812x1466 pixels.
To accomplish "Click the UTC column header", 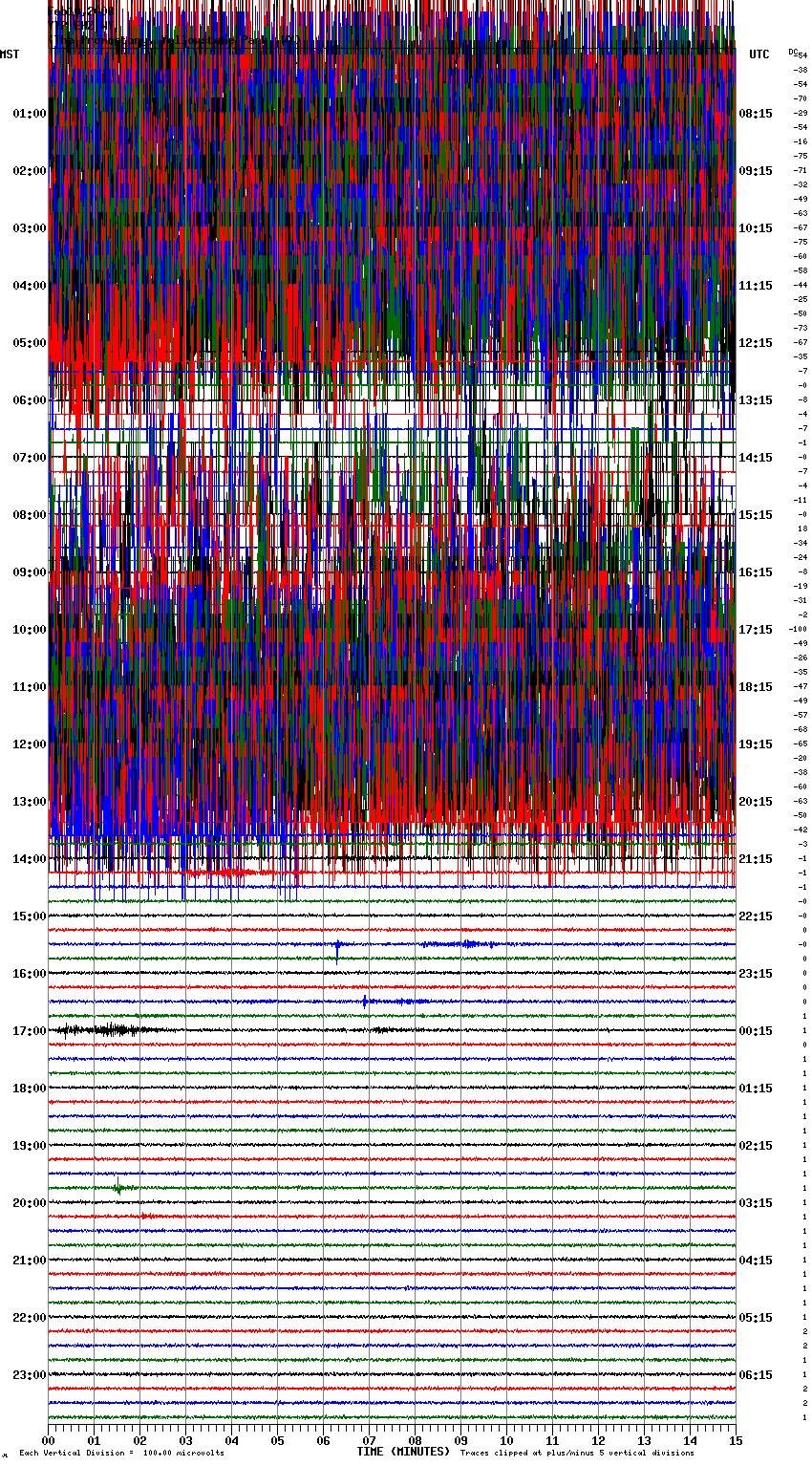I will (759, 54).
